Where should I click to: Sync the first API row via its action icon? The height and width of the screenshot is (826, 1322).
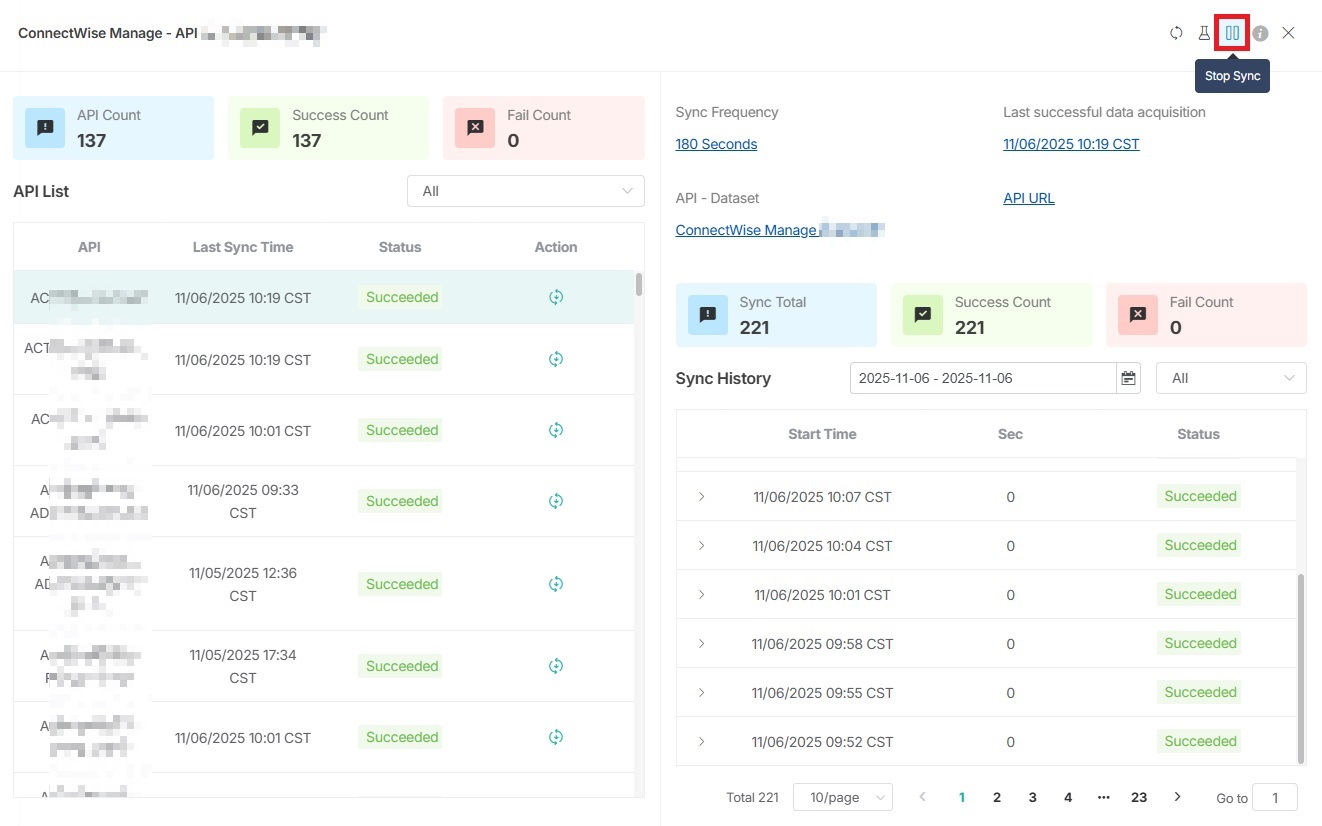coord(556,297)
